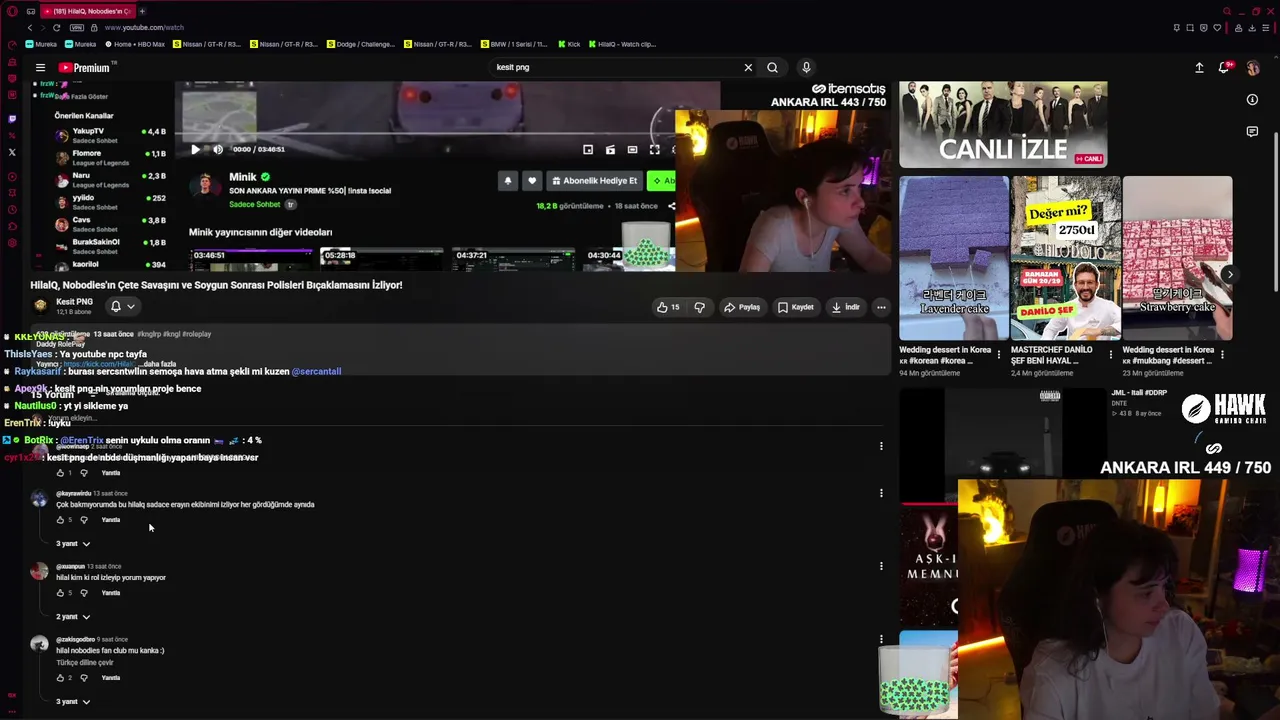Clear the YouTube search box text

click(748, 68)
